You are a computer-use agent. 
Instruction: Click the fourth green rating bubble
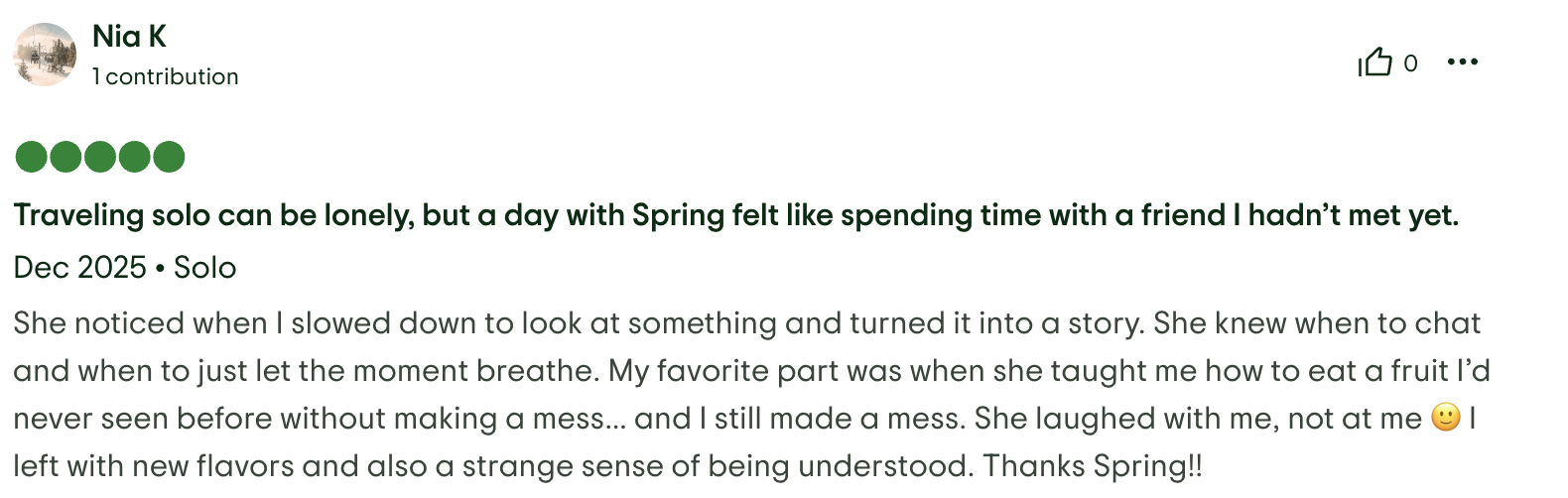pyautogui.click(x=135, y=157)
